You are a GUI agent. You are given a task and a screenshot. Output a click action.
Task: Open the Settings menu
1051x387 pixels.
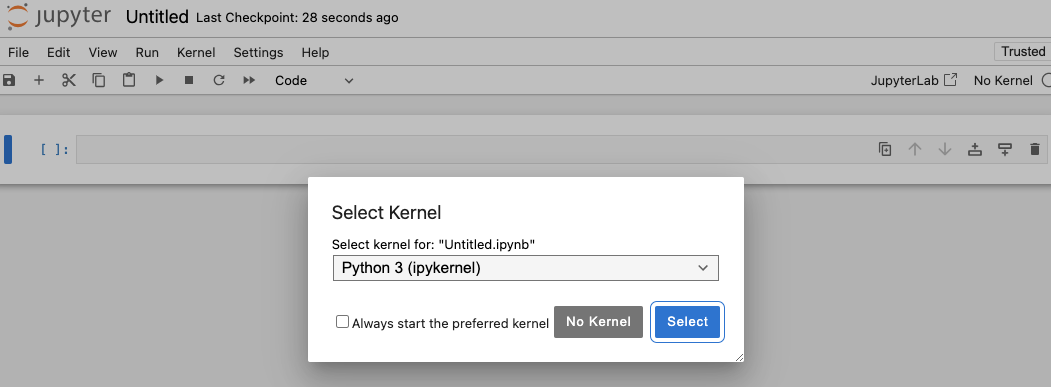(258, 52)
